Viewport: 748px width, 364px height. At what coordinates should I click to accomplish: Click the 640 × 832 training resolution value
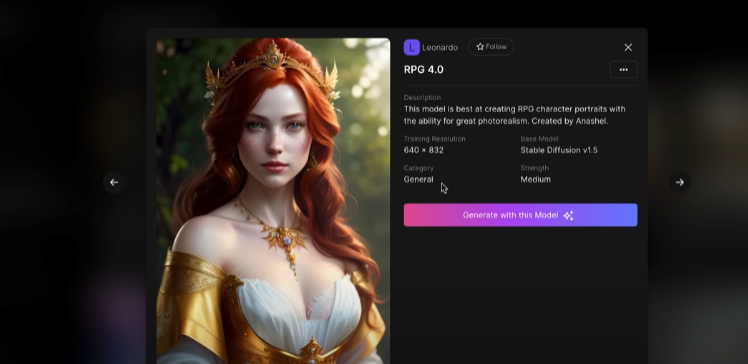point(424,150)
